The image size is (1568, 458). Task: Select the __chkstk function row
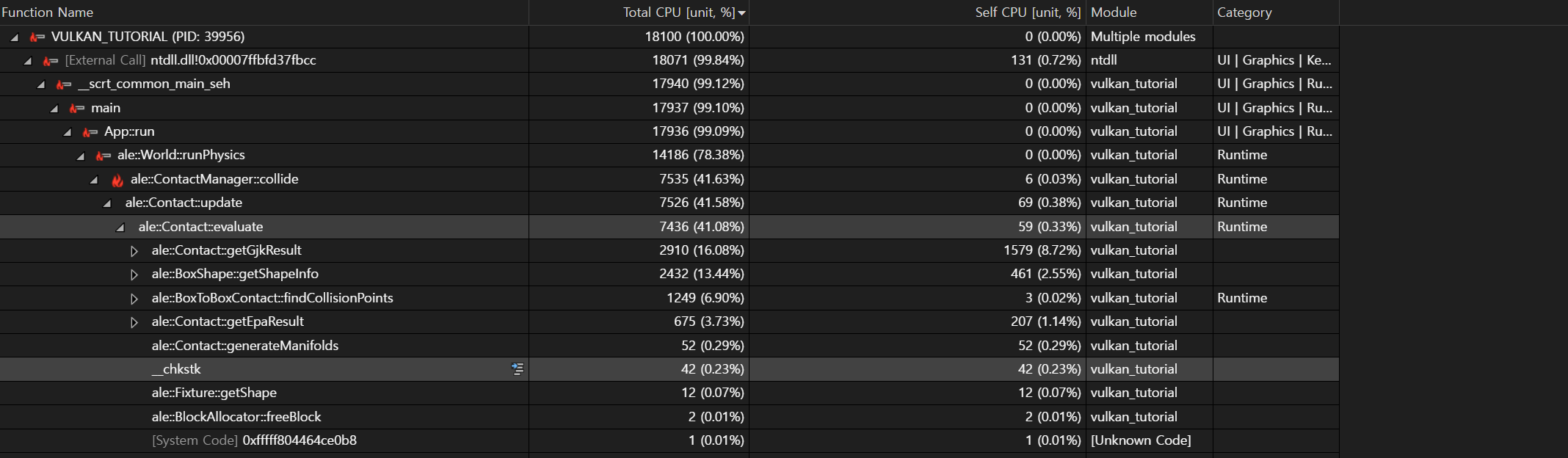pyautogui.click(x=669, y=369)
